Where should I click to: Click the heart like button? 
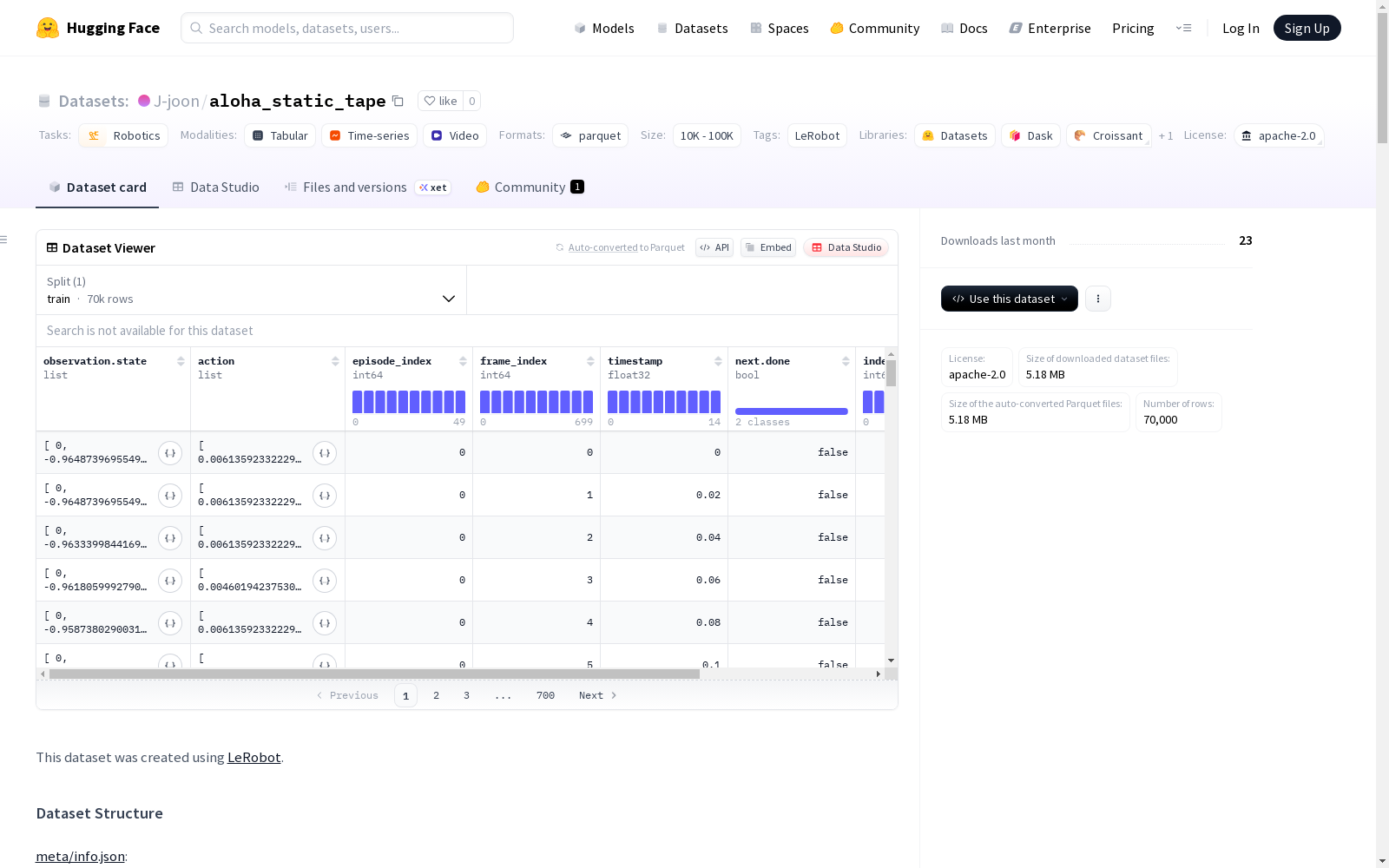pos(440,101)
